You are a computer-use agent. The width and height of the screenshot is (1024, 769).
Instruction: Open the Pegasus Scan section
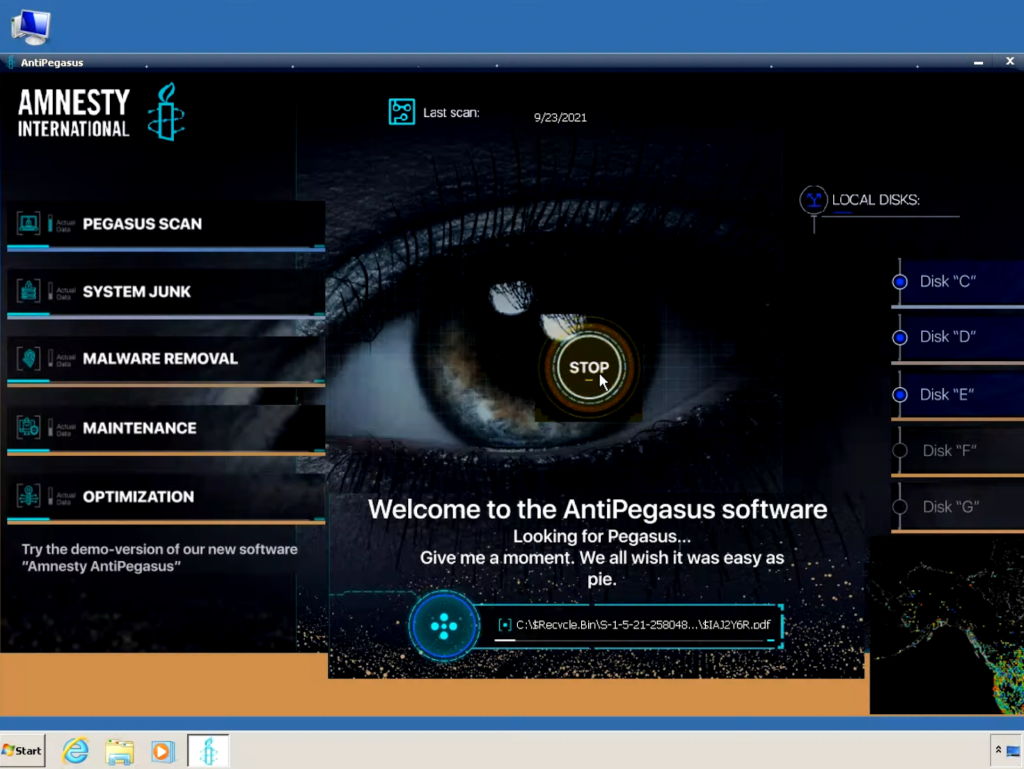(142, 224)
